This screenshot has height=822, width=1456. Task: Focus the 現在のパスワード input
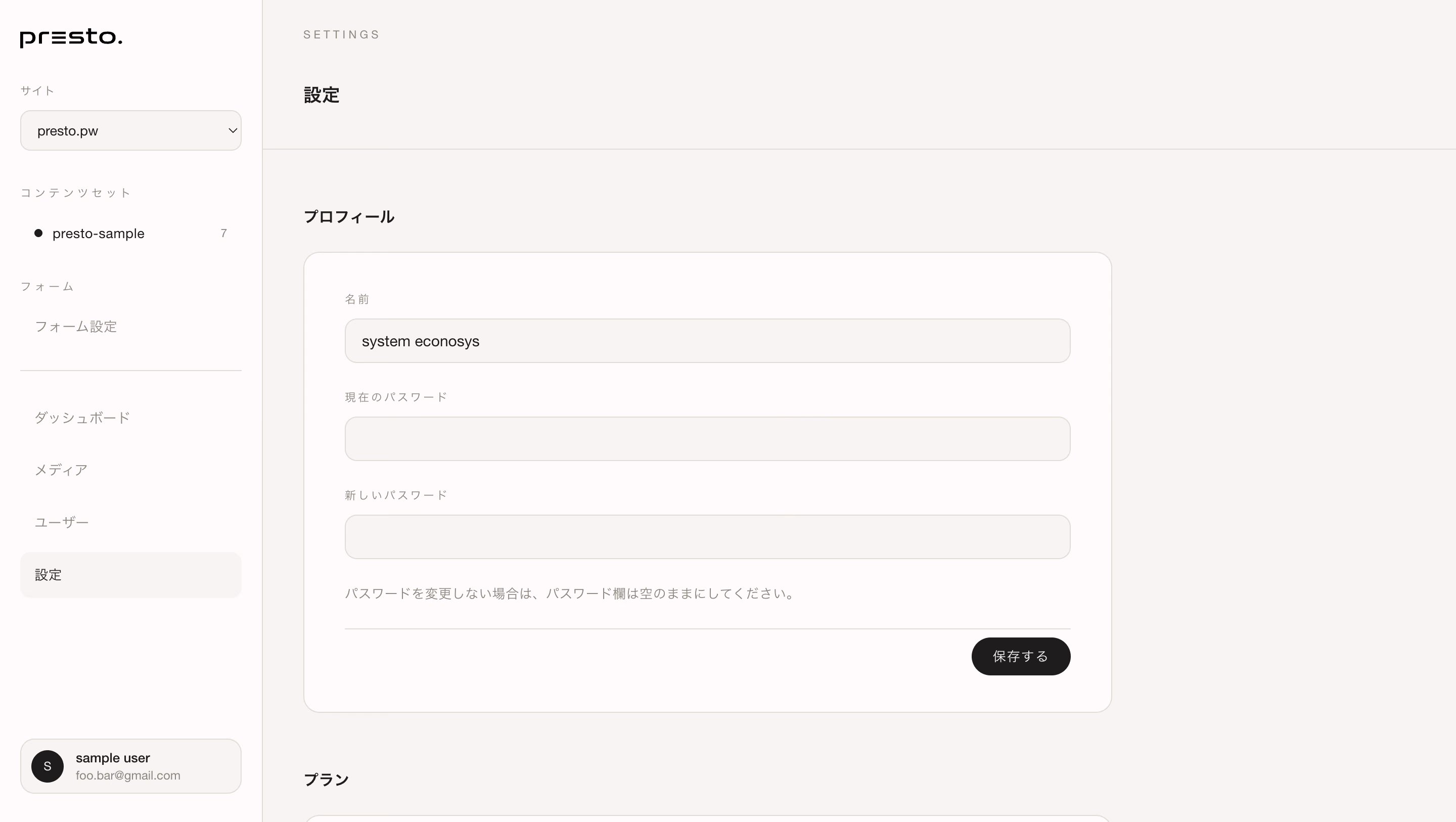click(x=707, y=439)
